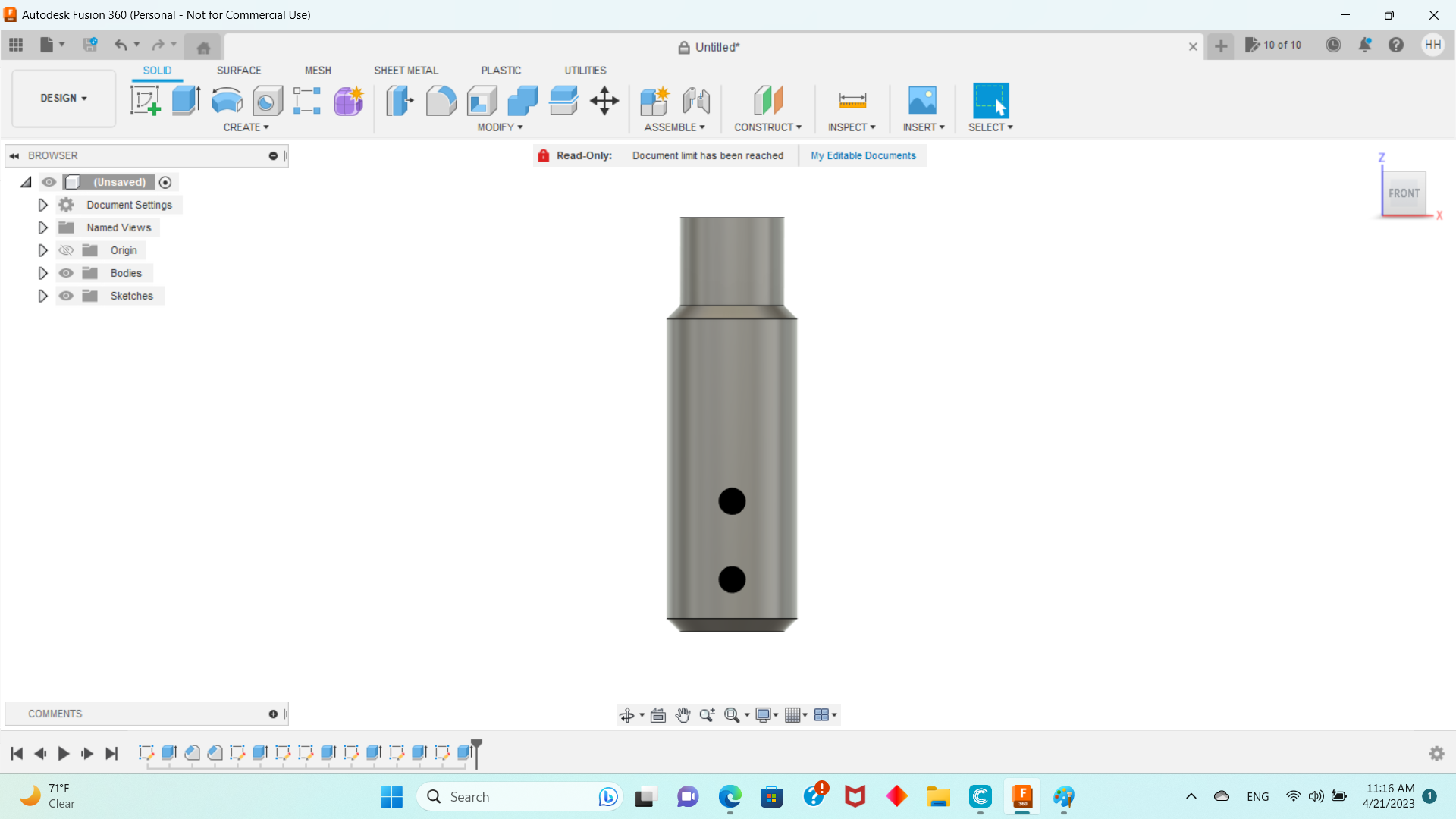This screenshot has height=819, width=1456.
Task: Expand the Document Settings node
Action: (x=42, y=205)
